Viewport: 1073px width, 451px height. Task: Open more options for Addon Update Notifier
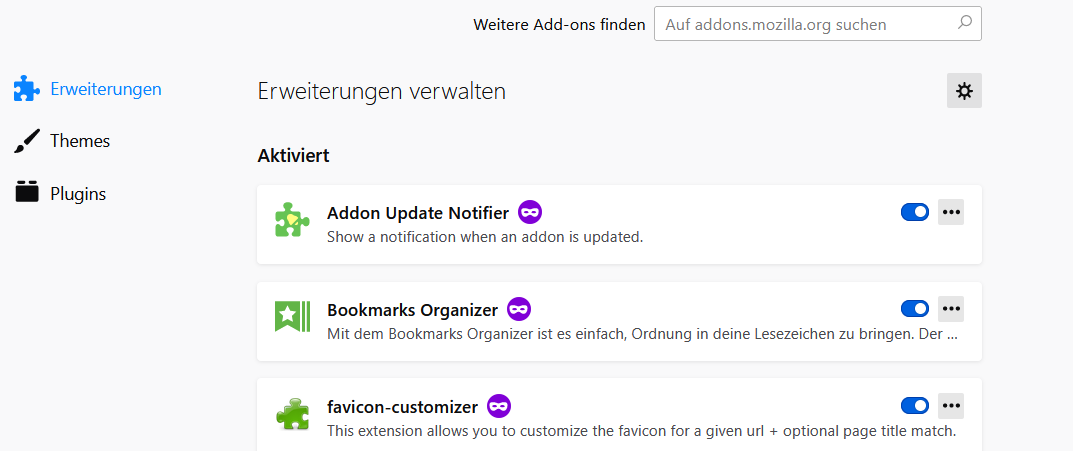951,212
